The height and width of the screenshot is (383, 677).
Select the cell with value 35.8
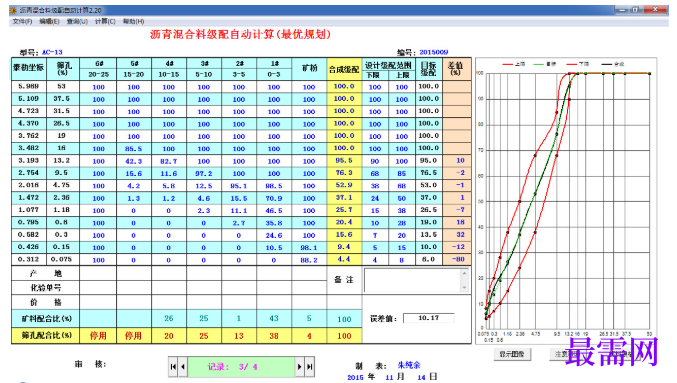pyautogui.click(x=274, y=223)
